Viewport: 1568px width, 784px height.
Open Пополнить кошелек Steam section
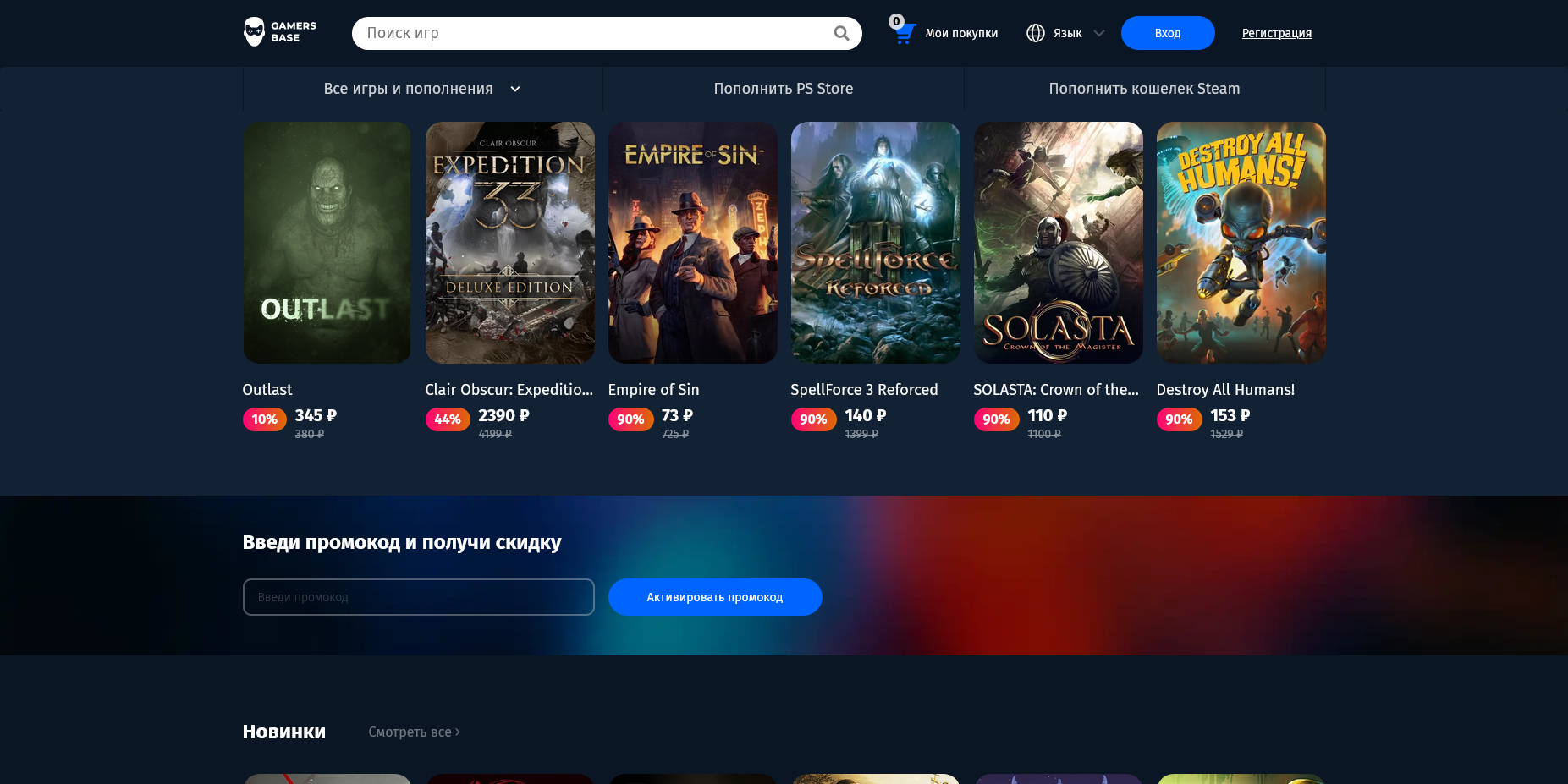pos(1144,89)
